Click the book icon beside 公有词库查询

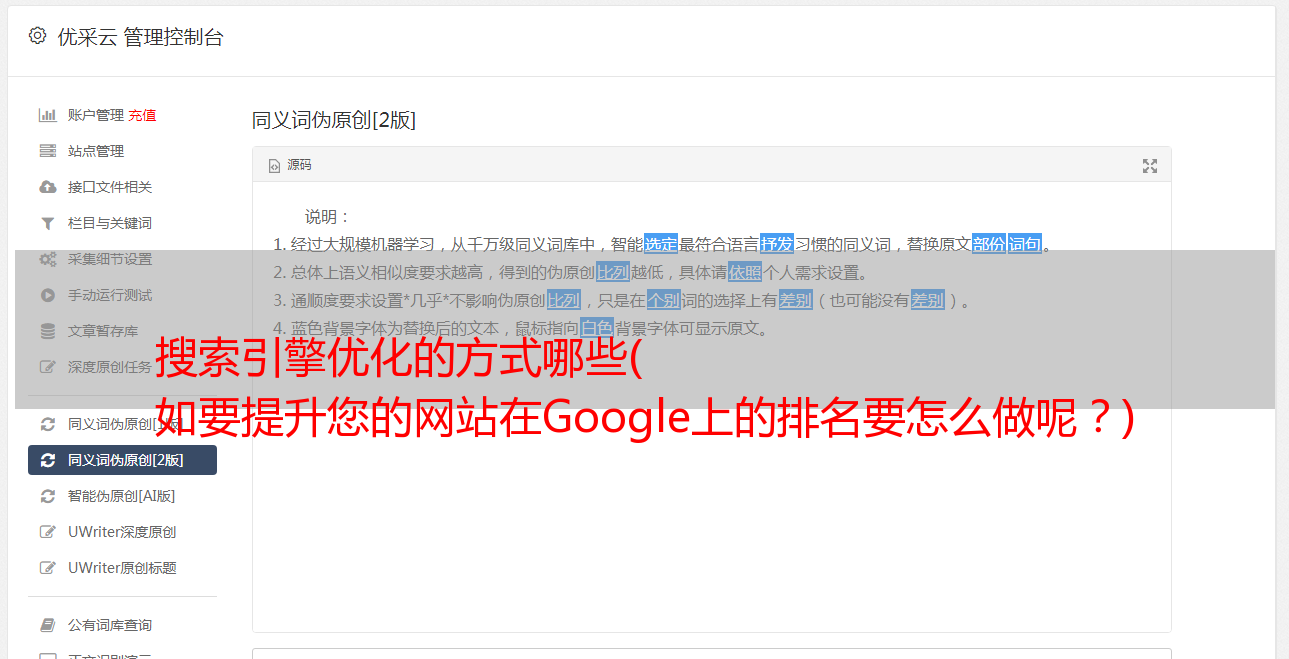pos(47,625)
